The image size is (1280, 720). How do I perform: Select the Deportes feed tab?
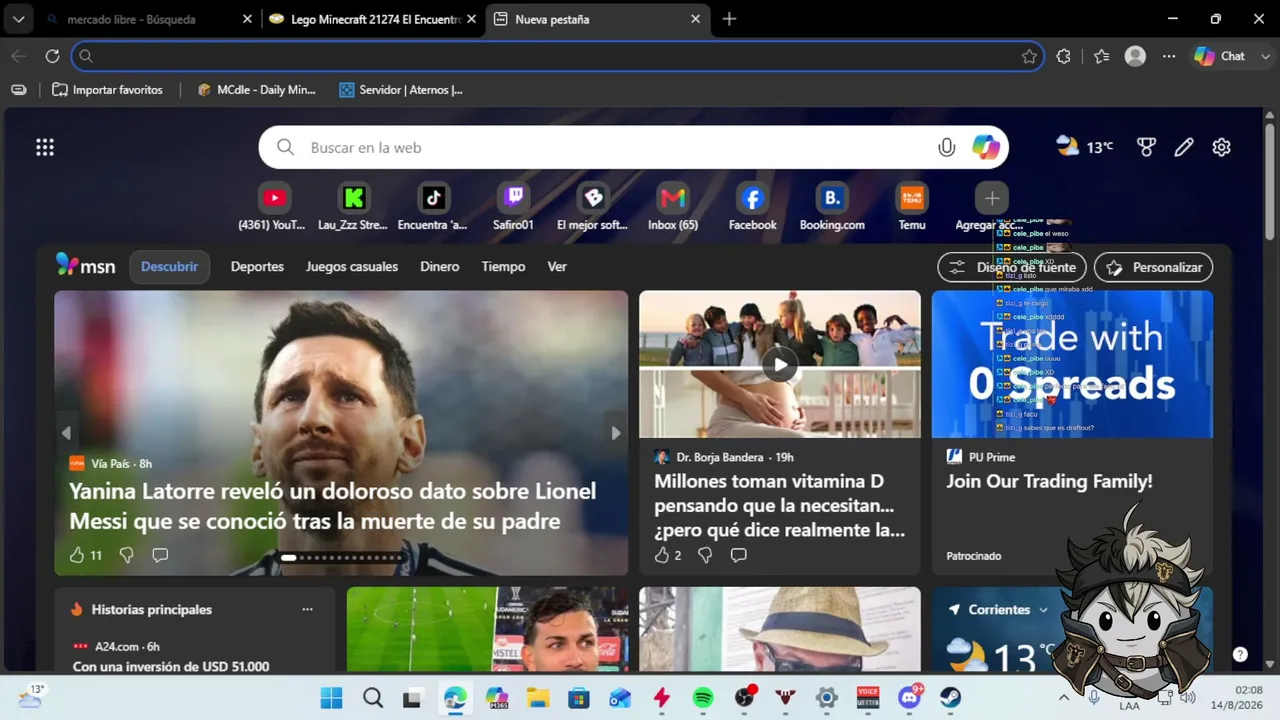tap(257, 267)
